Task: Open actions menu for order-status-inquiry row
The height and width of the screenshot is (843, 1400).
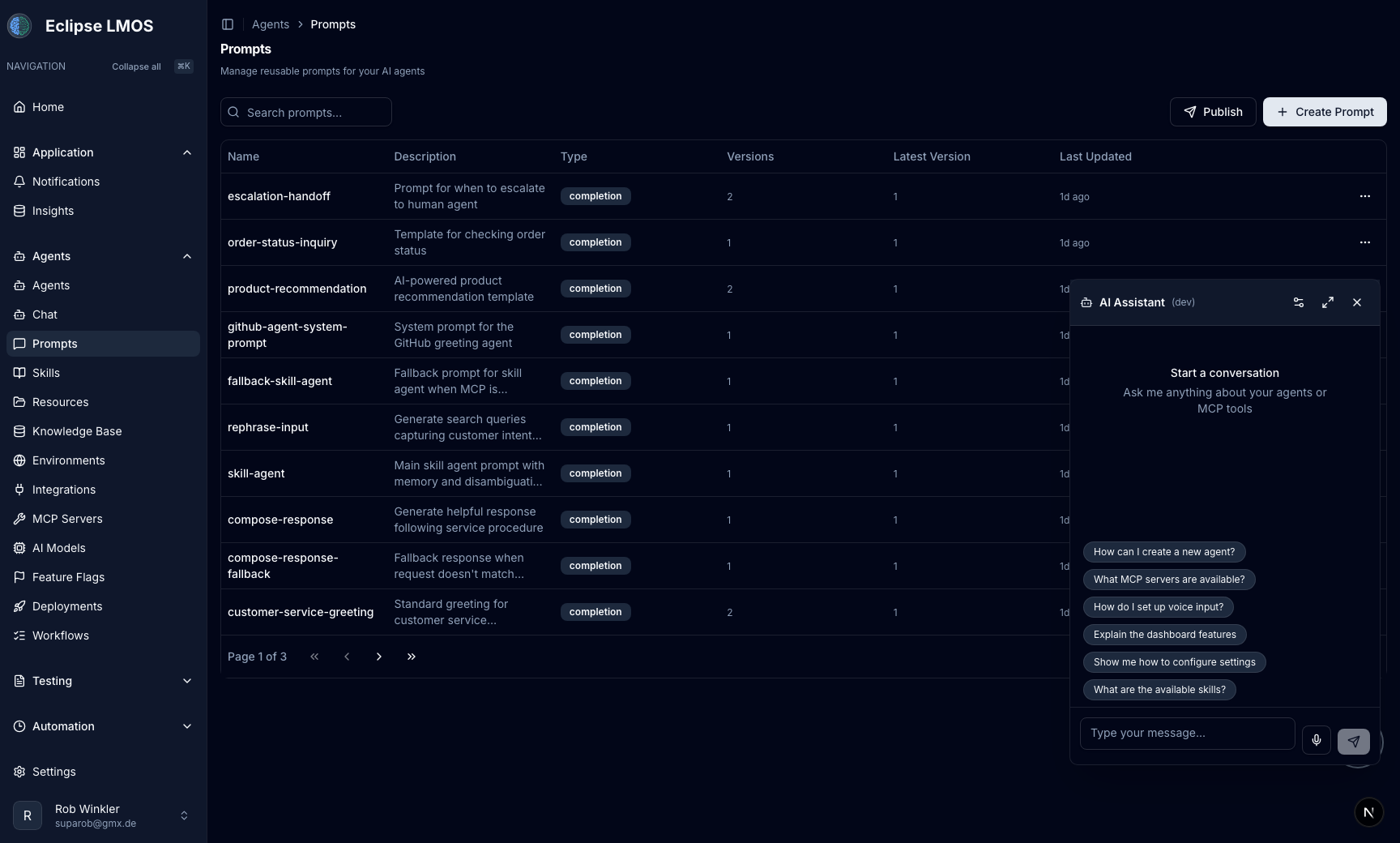Action: (x=1365, y=242)
